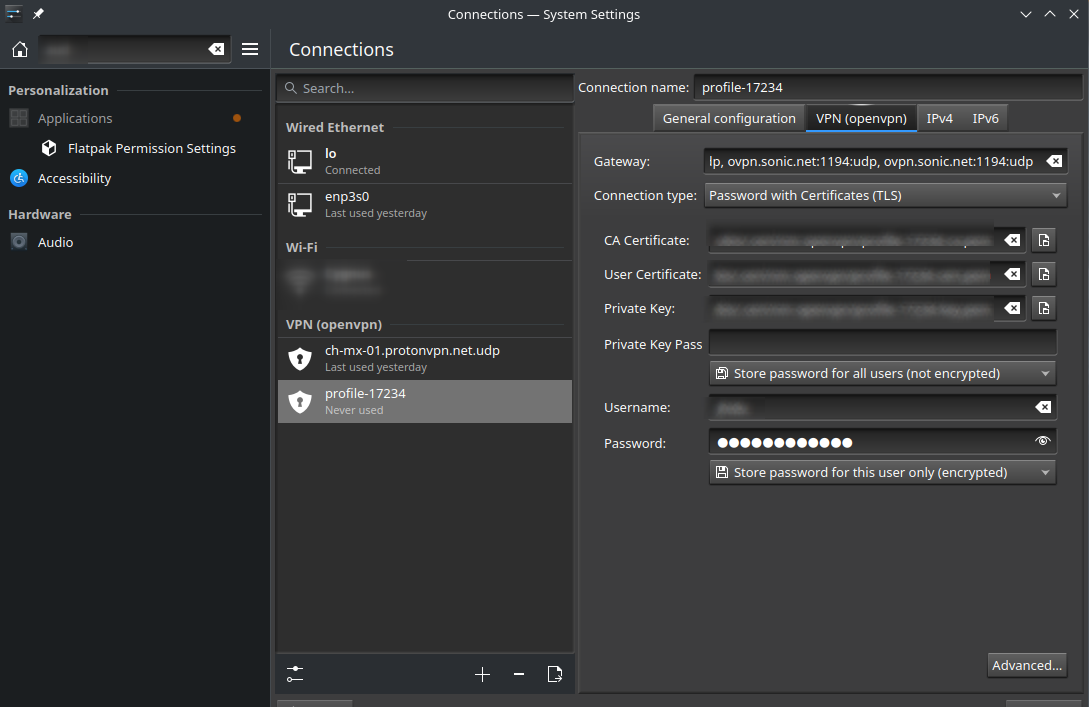Browse for CA Certificate file

pyautogui.click(x=1044, y=240)
